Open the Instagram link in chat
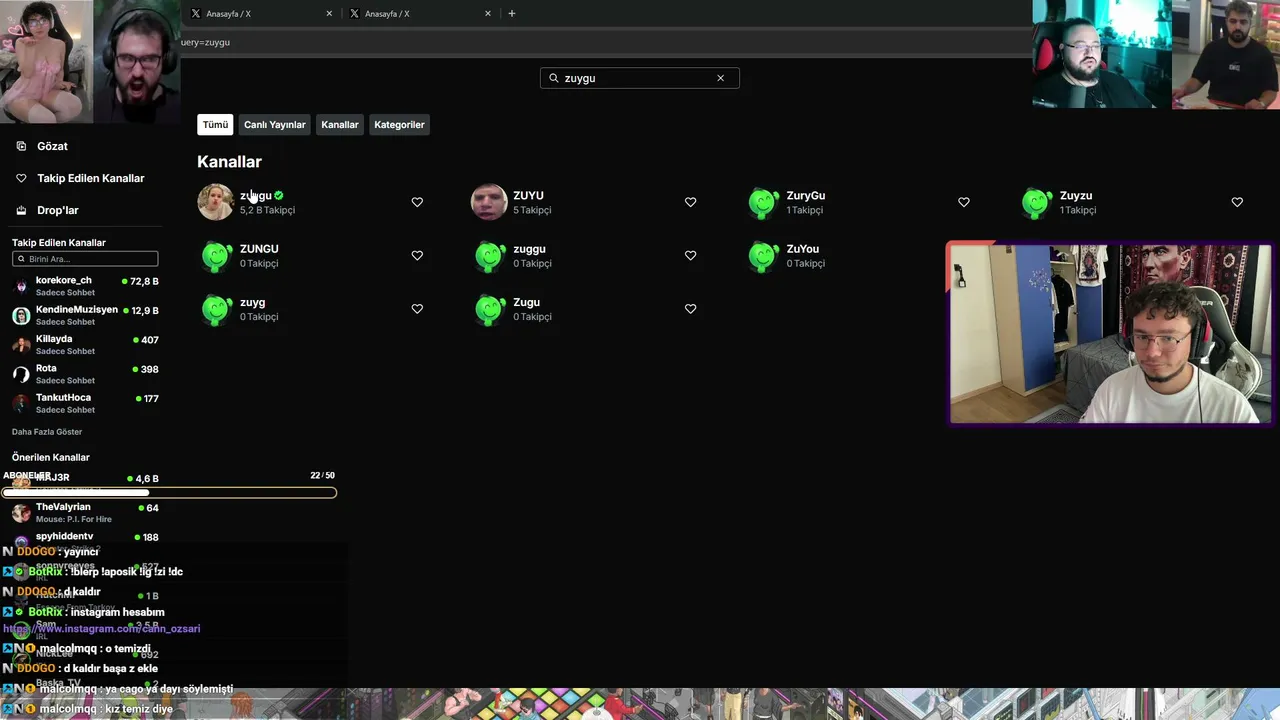Image resolution: width=1280 pixels, height=720 pixels. pos(102,629)
